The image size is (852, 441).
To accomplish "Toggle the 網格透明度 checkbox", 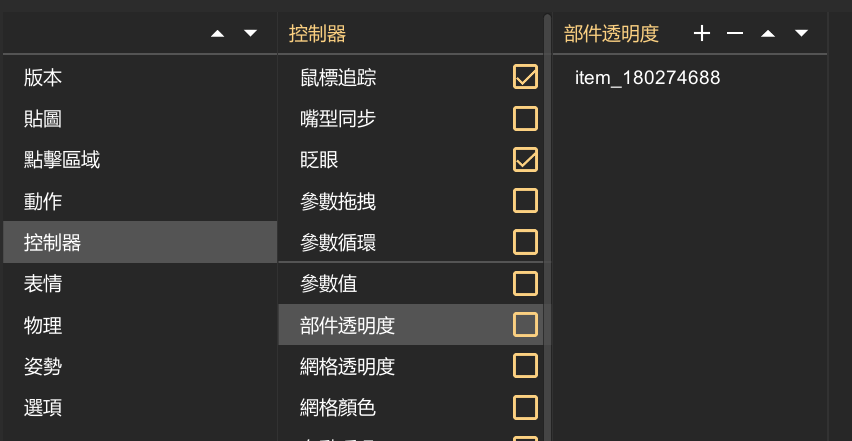I will 525,366.
